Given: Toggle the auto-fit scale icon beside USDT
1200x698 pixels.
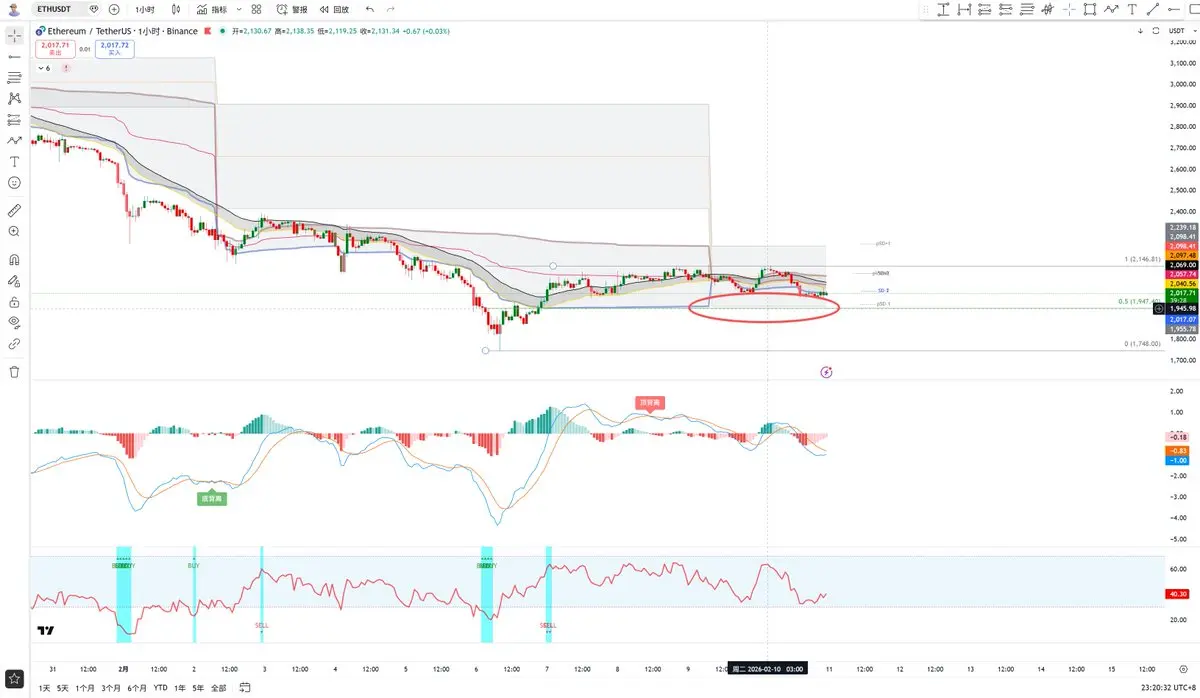Looking at the screenshot, I should click(1155, 31).
